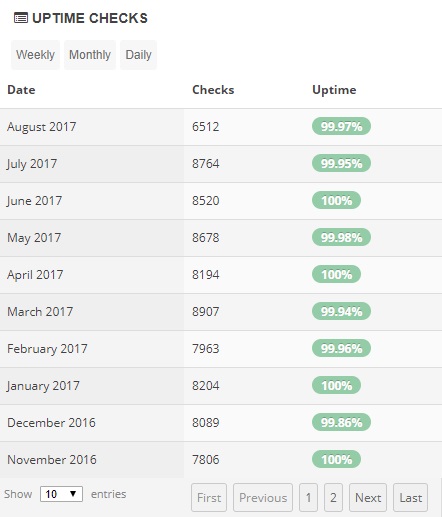This screenshot has height=517, width=442.
Task: Select the March 2017 row
Action: pos(221,312)
